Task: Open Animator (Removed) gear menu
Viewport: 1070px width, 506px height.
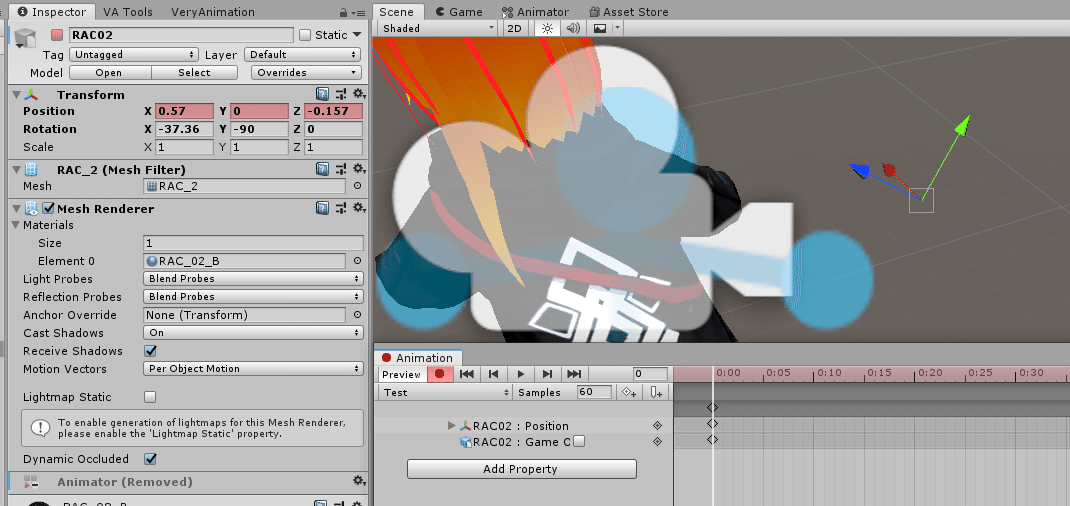Action: point(360,481)
